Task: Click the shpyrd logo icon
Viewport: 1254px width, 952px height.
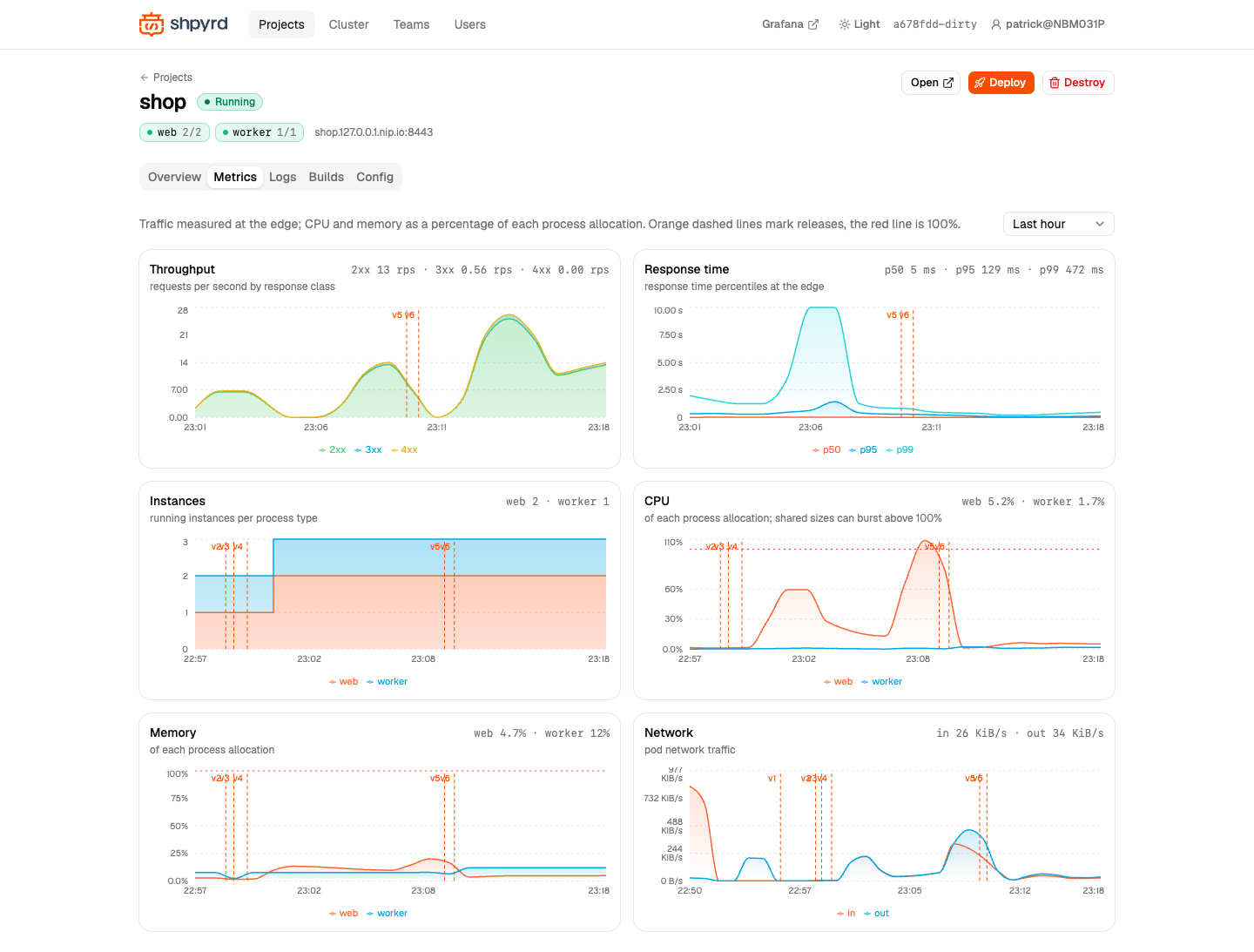Action: 152,24
